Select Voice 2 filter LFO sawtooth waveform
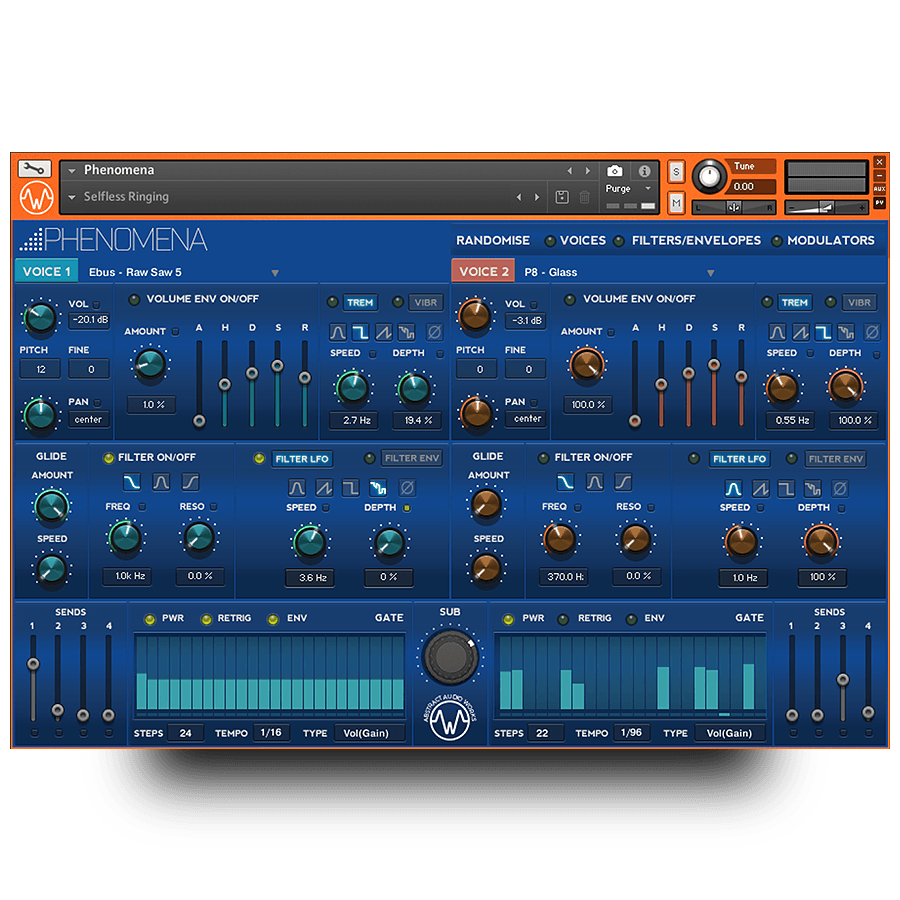 click(761, 488)
